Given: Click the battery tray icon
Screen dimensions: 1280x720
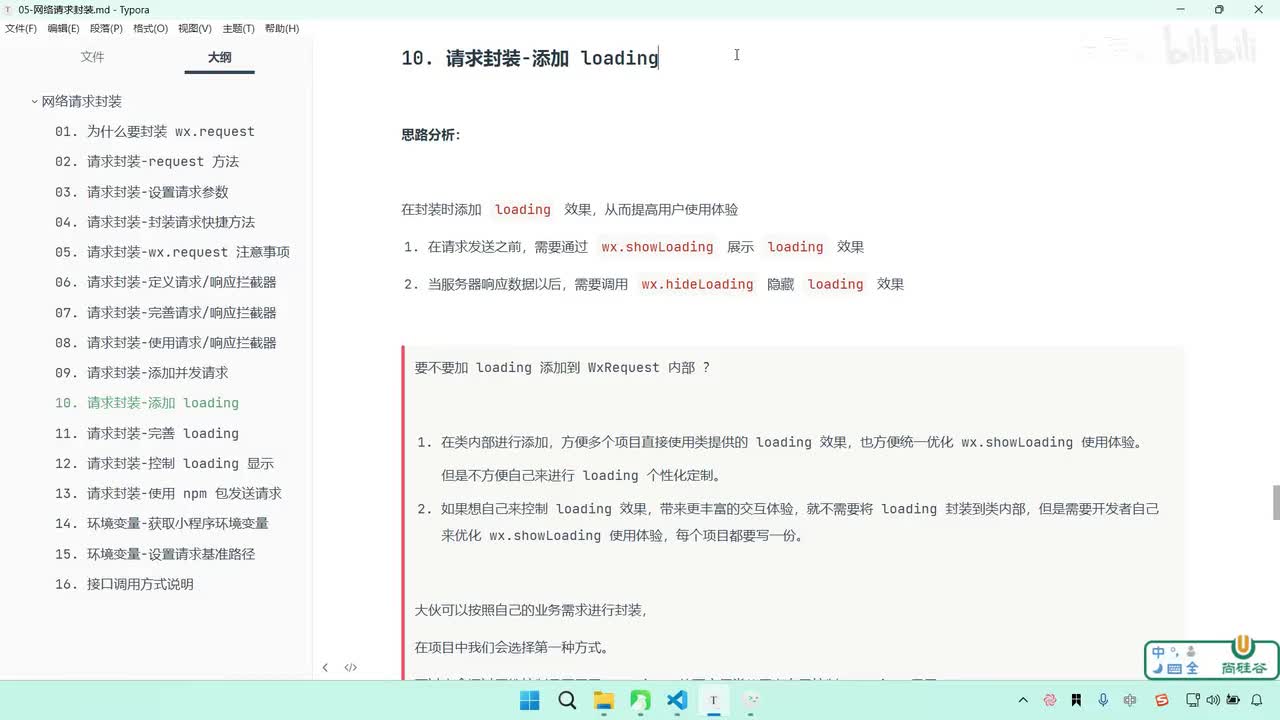Looking at the screenshot, I should coord(1233,700).
